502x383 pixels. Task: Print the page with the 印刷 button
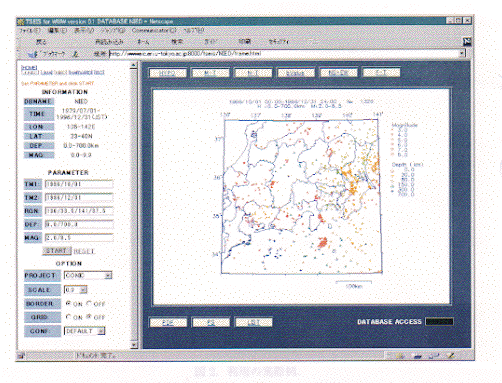click(244, 42)
